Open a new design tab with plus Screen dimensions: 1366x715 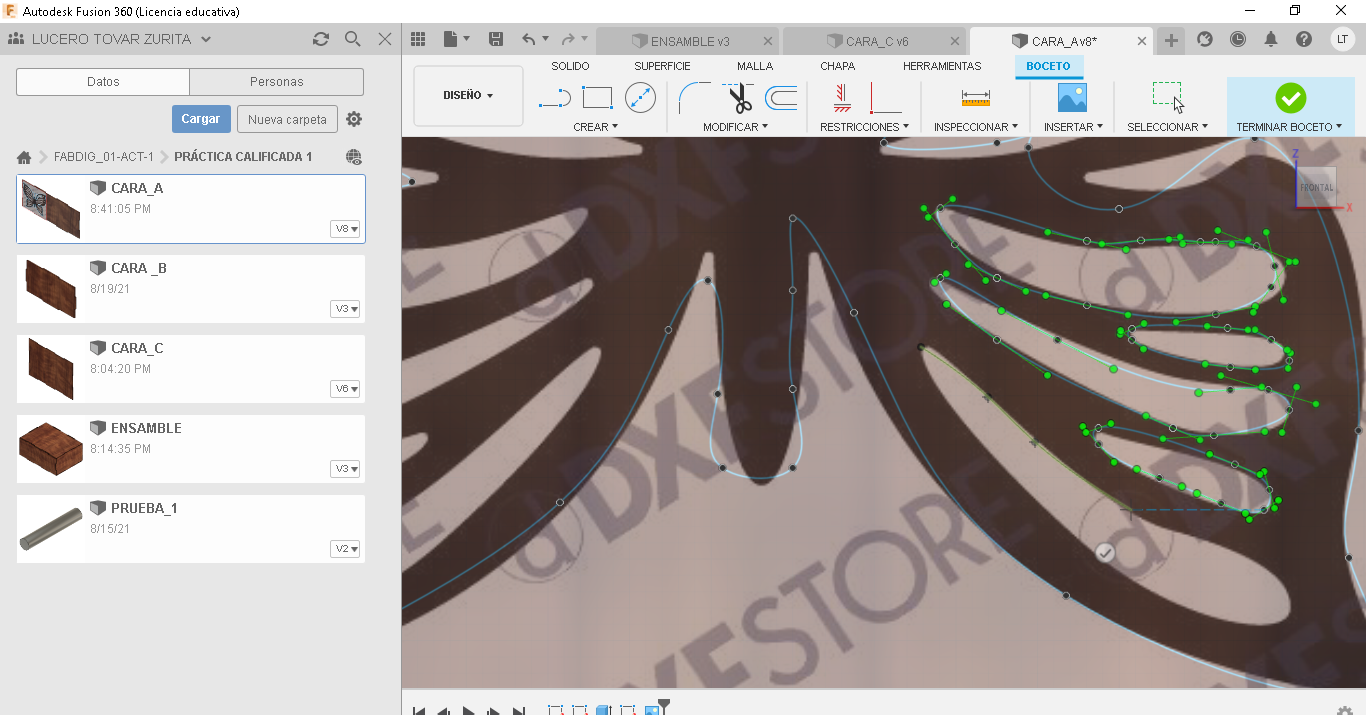click(1171, 41)
